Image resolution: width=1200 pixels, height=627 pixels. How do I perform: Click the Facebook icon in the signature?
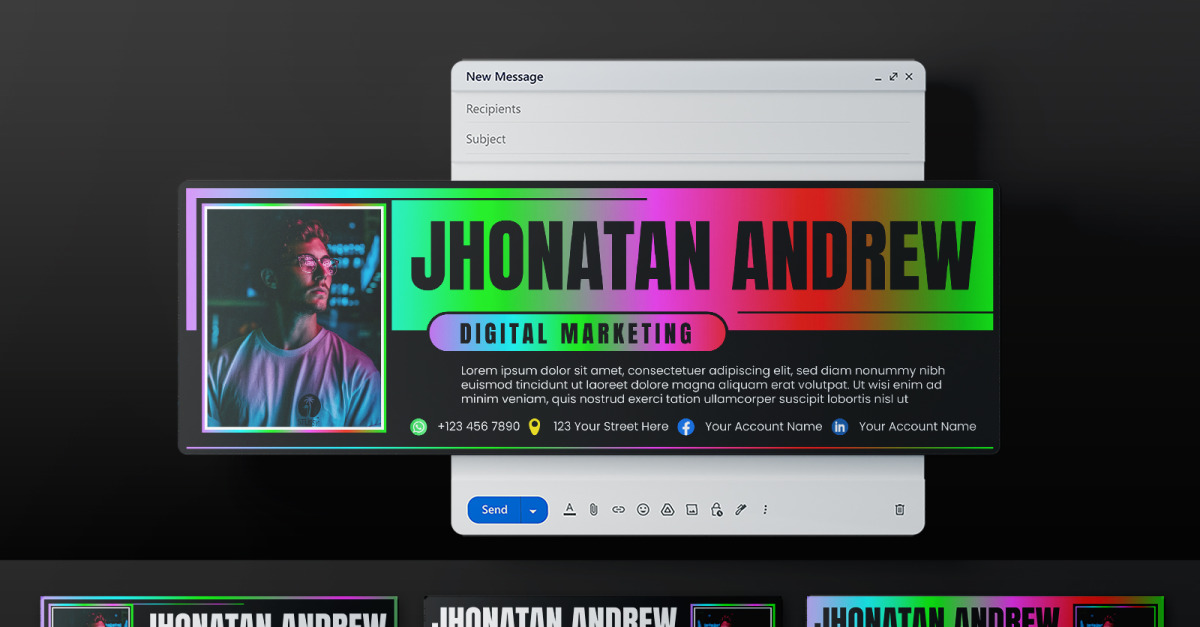[686, 427]
